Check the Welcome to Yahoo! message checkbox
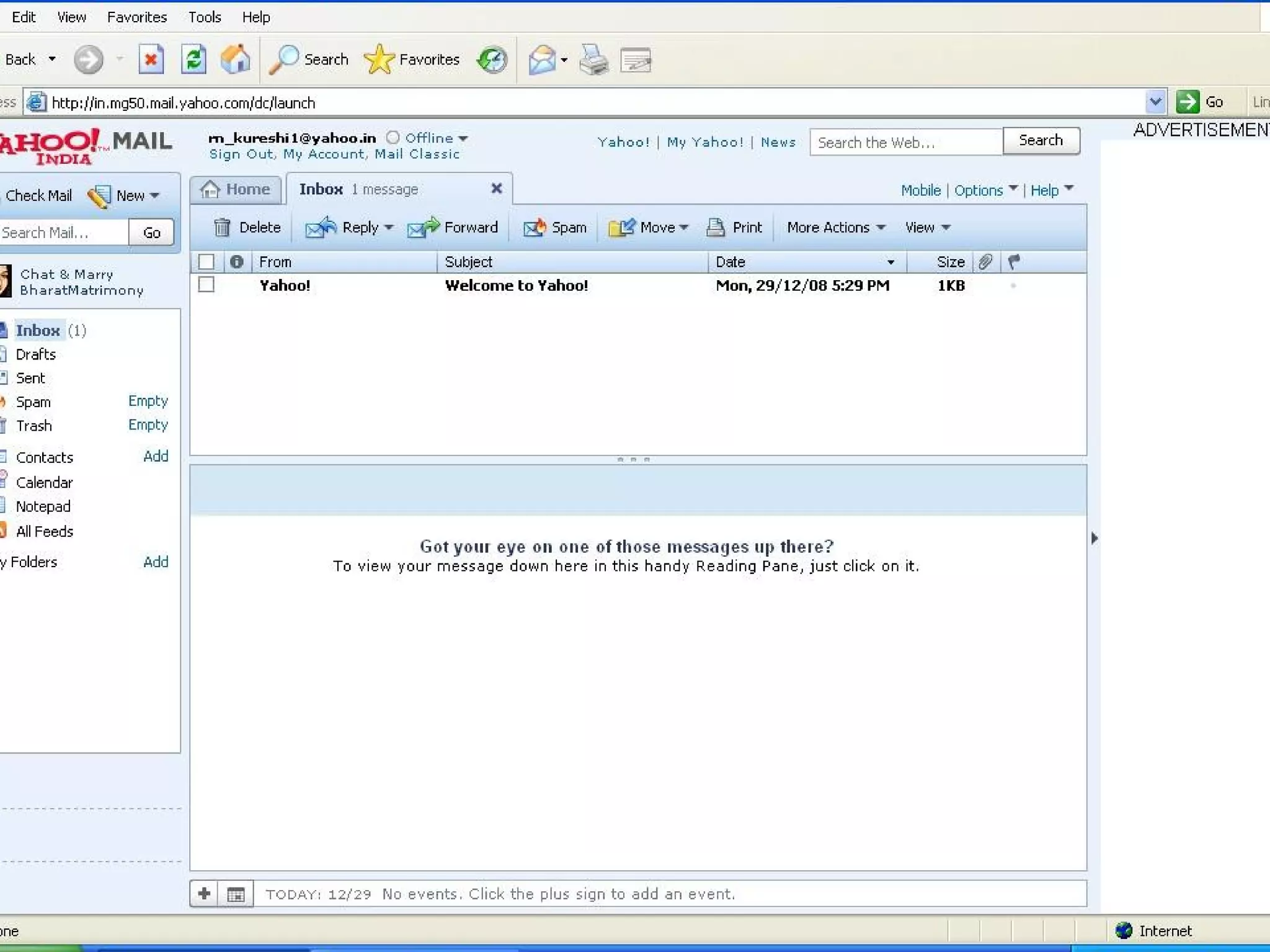Screen dimensions: 1270x952 [x=206, y=285]
